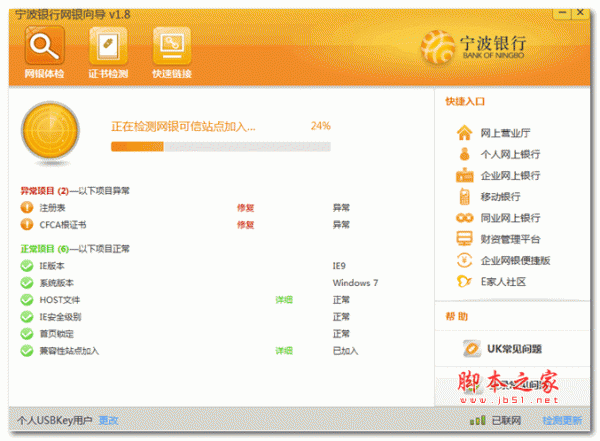Click green check icon for 系统版本
This screenshot has width=600, height=441.
pyautogui.click(x=27, y=283)
